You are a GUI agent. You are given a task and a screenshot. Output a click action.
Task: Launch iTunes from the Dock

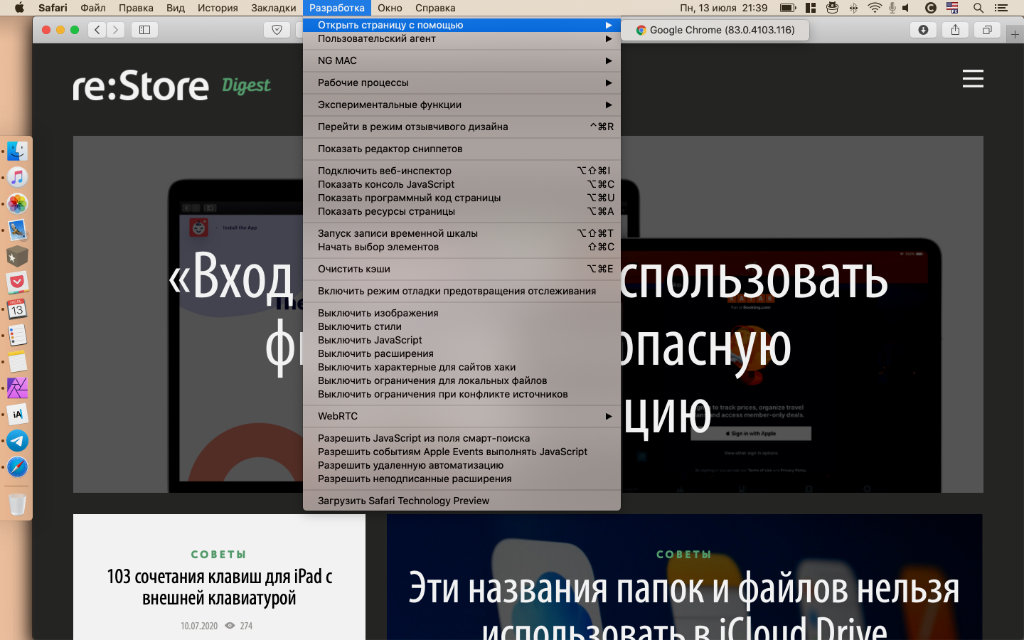coord(18,177)
